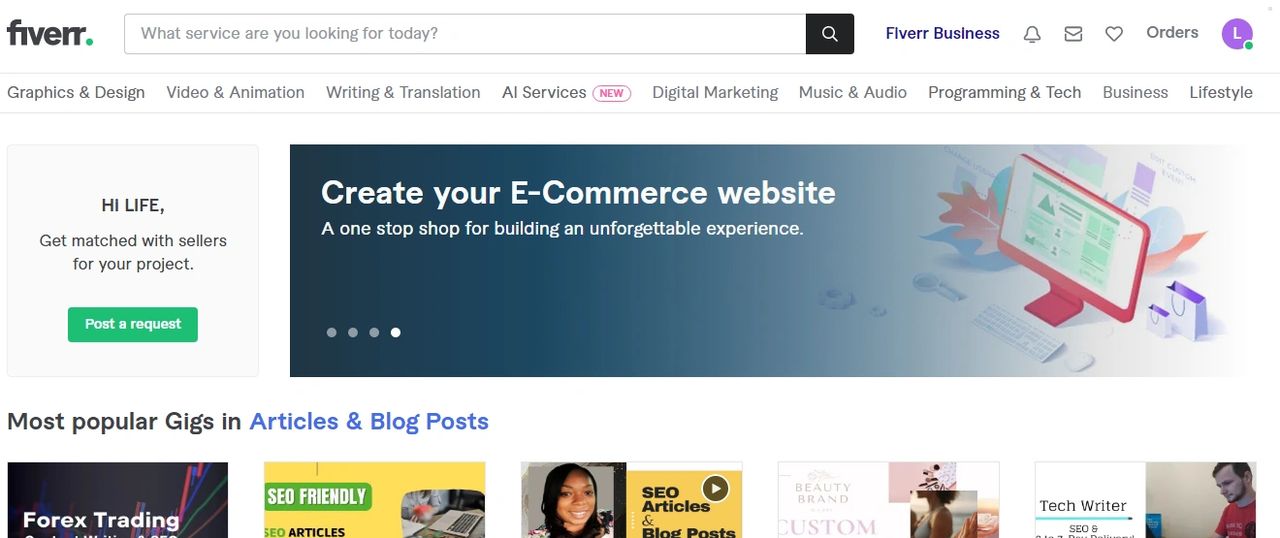Click the Fiverr logo
Screen dimensions: 1280x538
tap(50, 33)
